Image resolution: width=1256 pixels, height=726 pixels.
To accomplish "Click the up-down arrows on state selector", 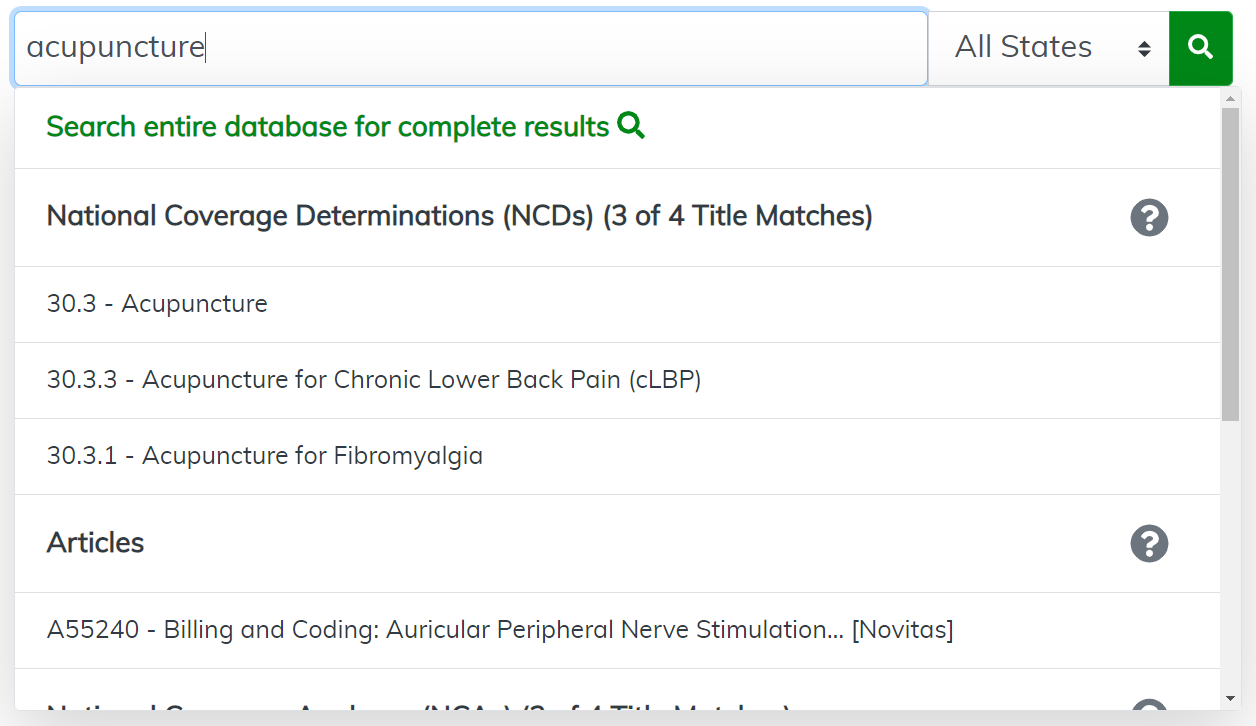I will [x=1144, y=48].
